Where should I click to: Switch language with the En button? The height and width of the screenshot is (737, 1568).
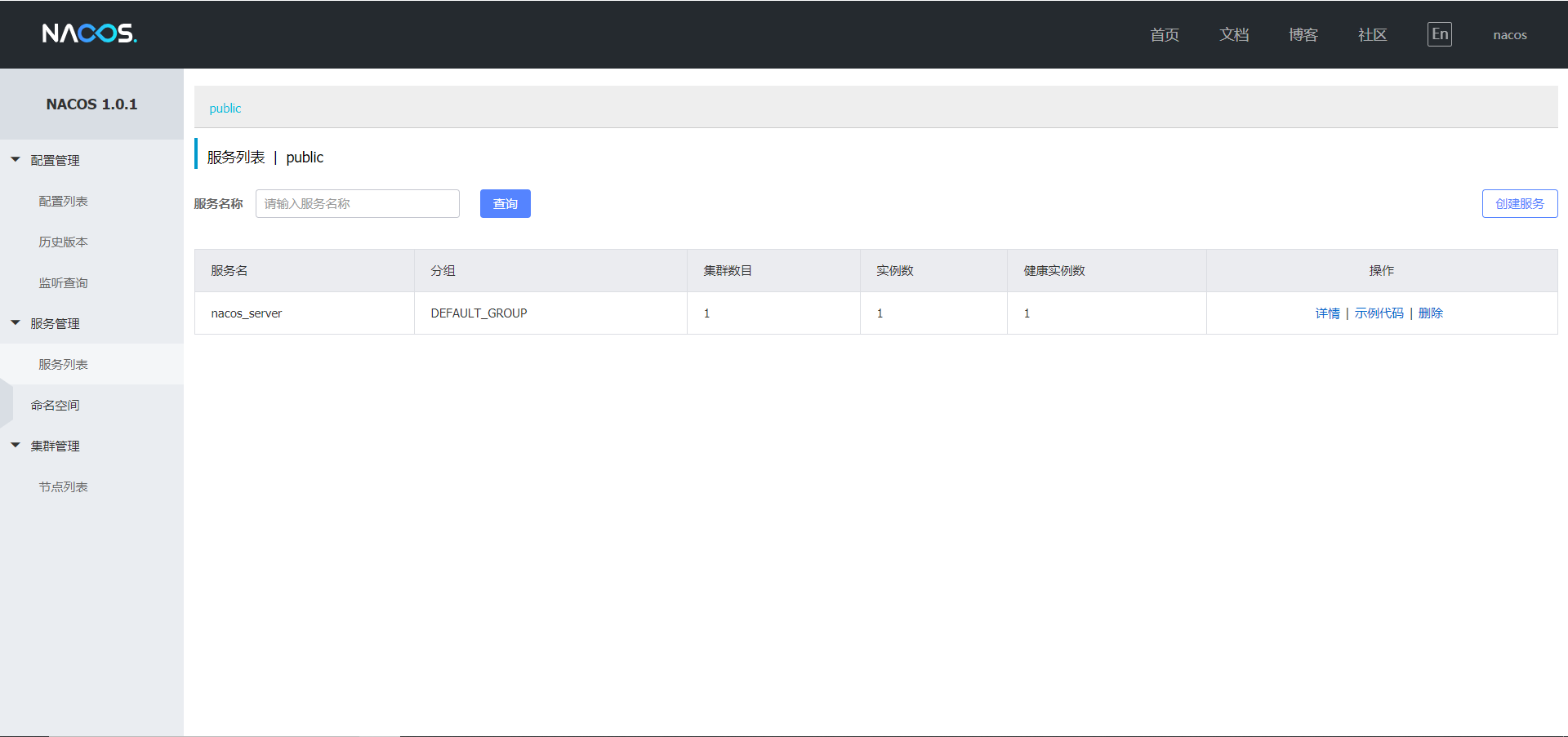tap(1439, 34)
